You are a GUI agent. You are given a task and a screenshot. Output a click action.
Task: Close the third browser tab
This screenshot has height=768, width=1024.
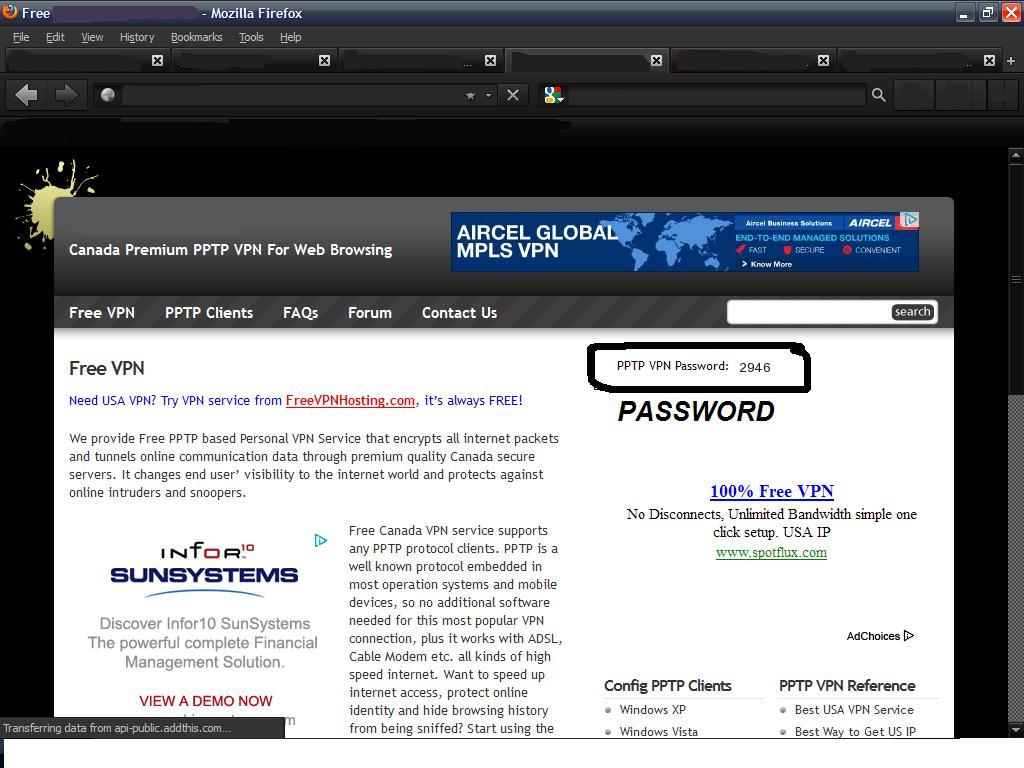point(490,61)
